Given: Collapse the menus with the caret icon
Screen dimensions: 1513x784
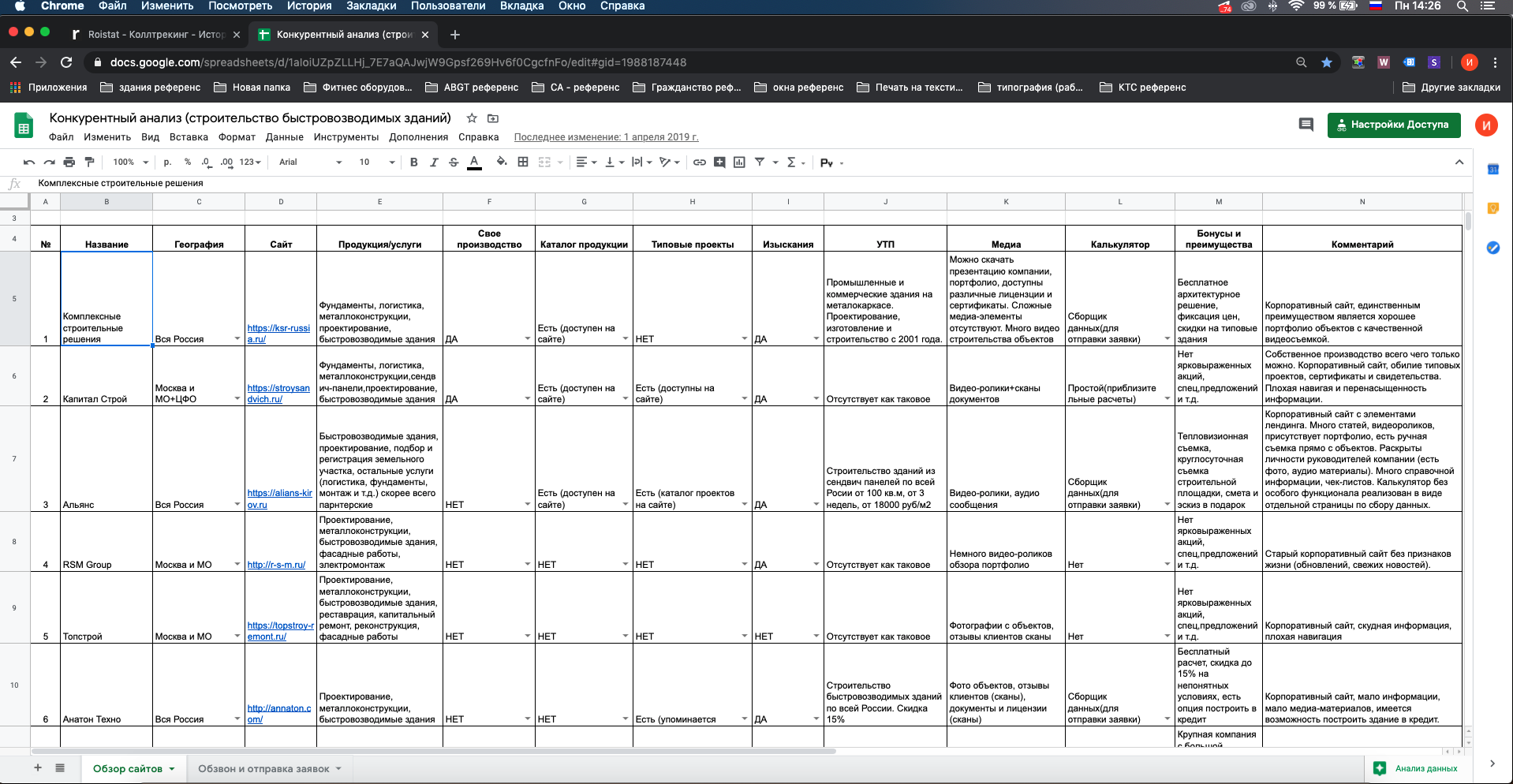Looking at the screenshot, I should tap(1459, 162).
